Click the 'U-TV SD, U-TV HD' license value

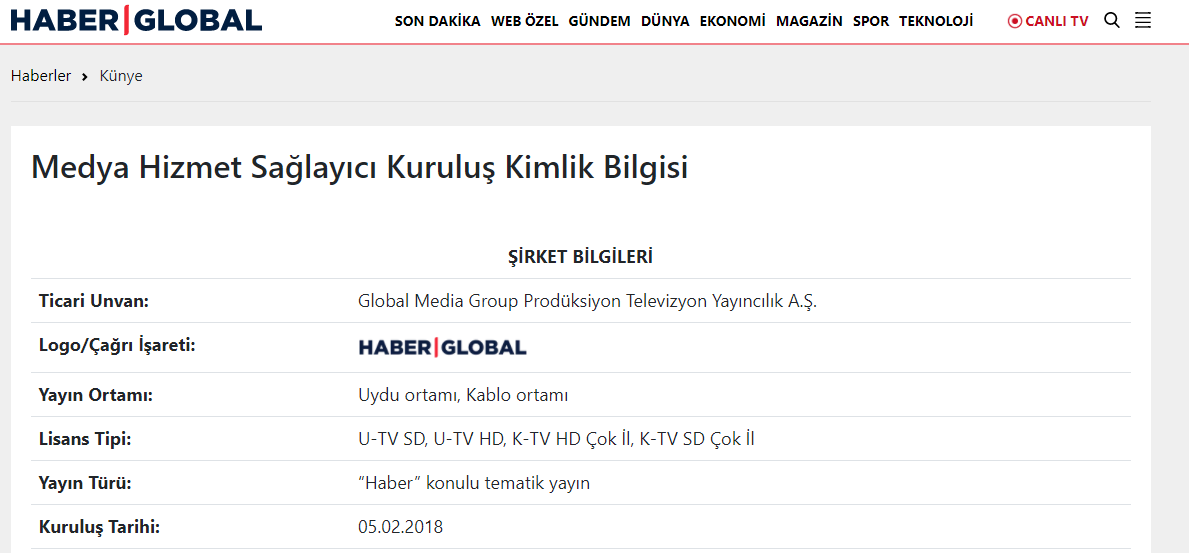point(556,439)
